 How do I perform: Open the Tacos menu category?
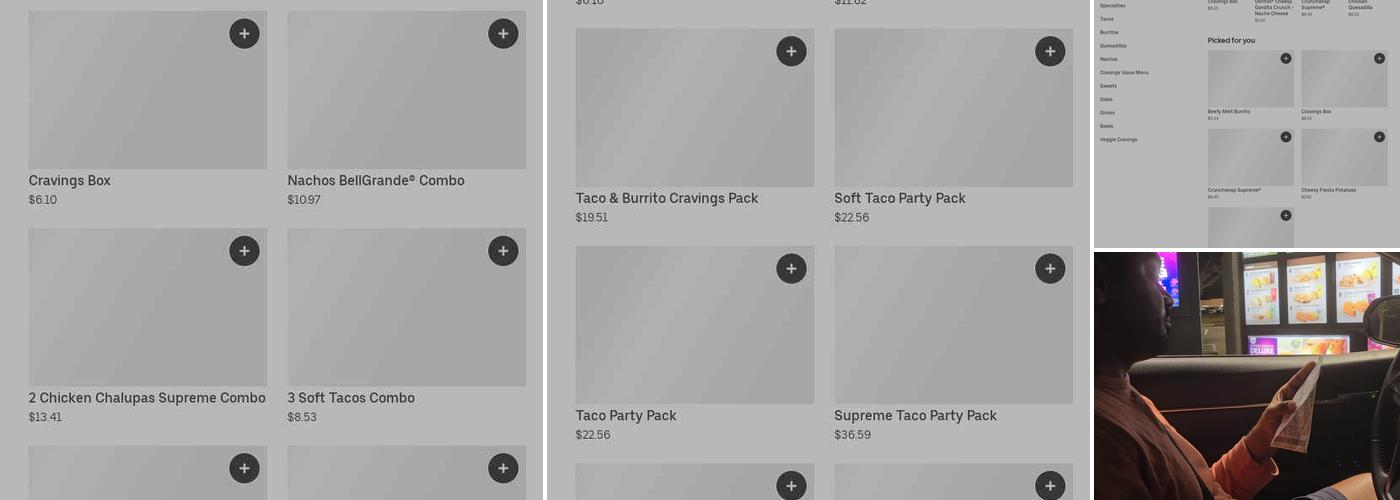click(1107, 19)
